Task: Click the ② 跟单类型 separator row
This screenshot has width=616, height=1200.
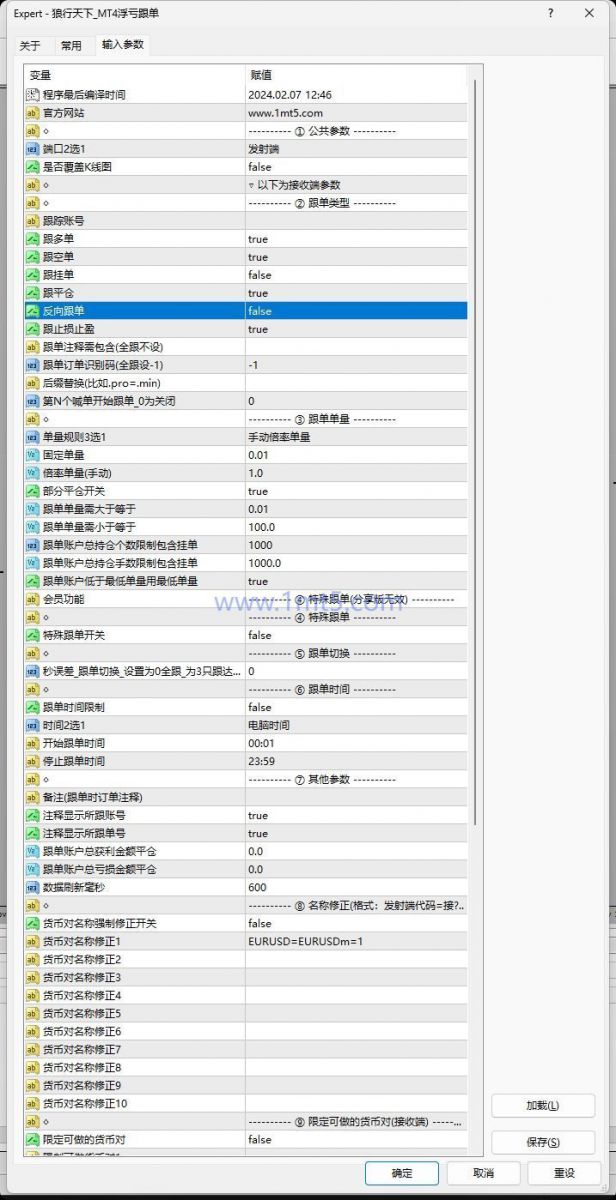Action: pos(245,203)
